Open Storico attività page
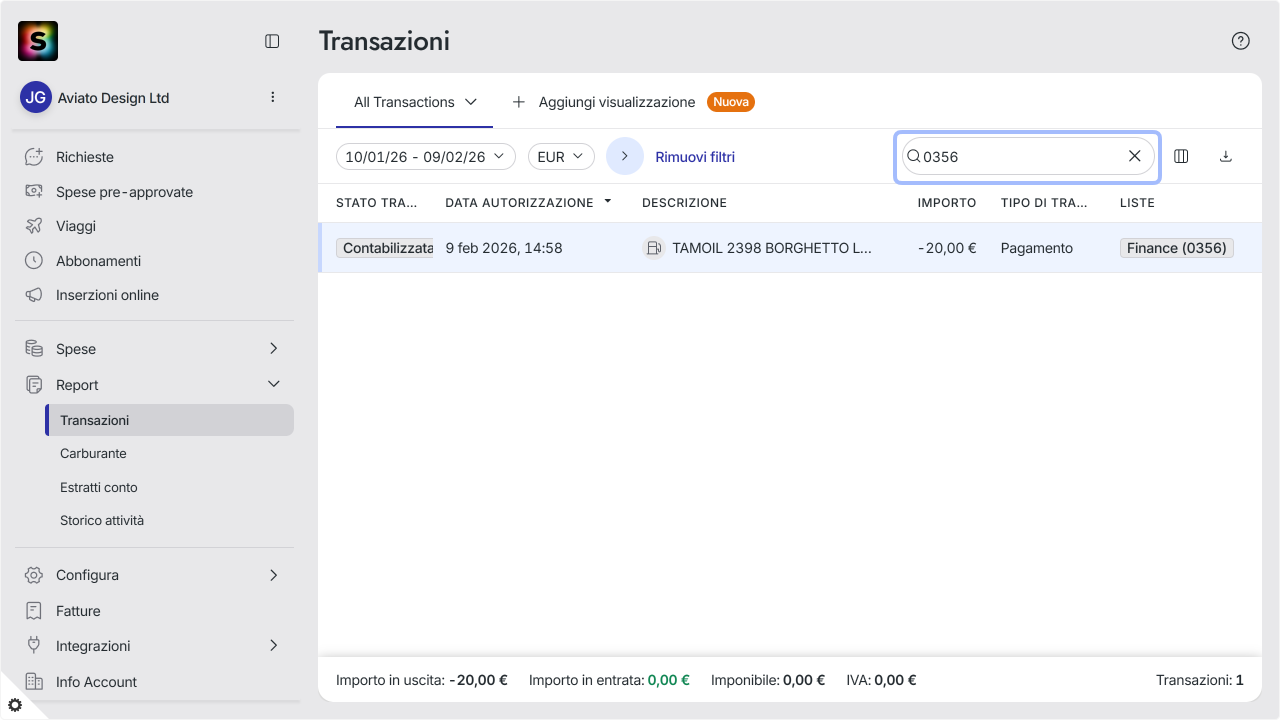 pos(102,520)
